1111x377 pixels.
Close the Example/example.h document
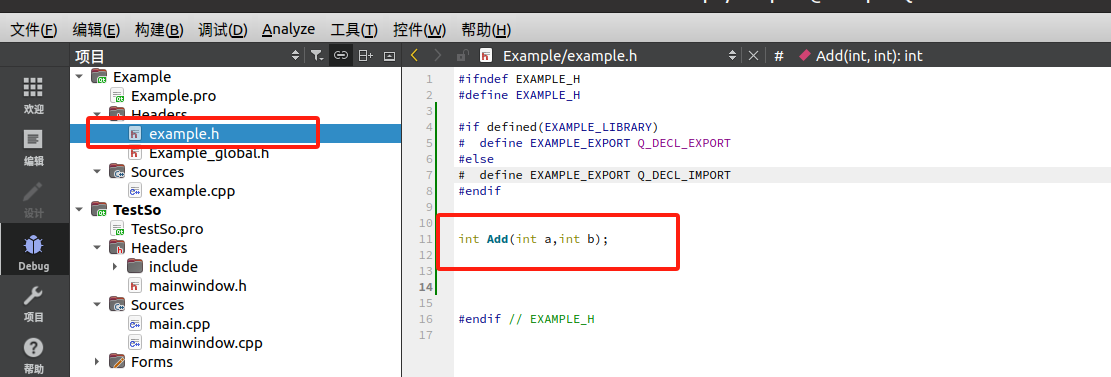[754, 55]
